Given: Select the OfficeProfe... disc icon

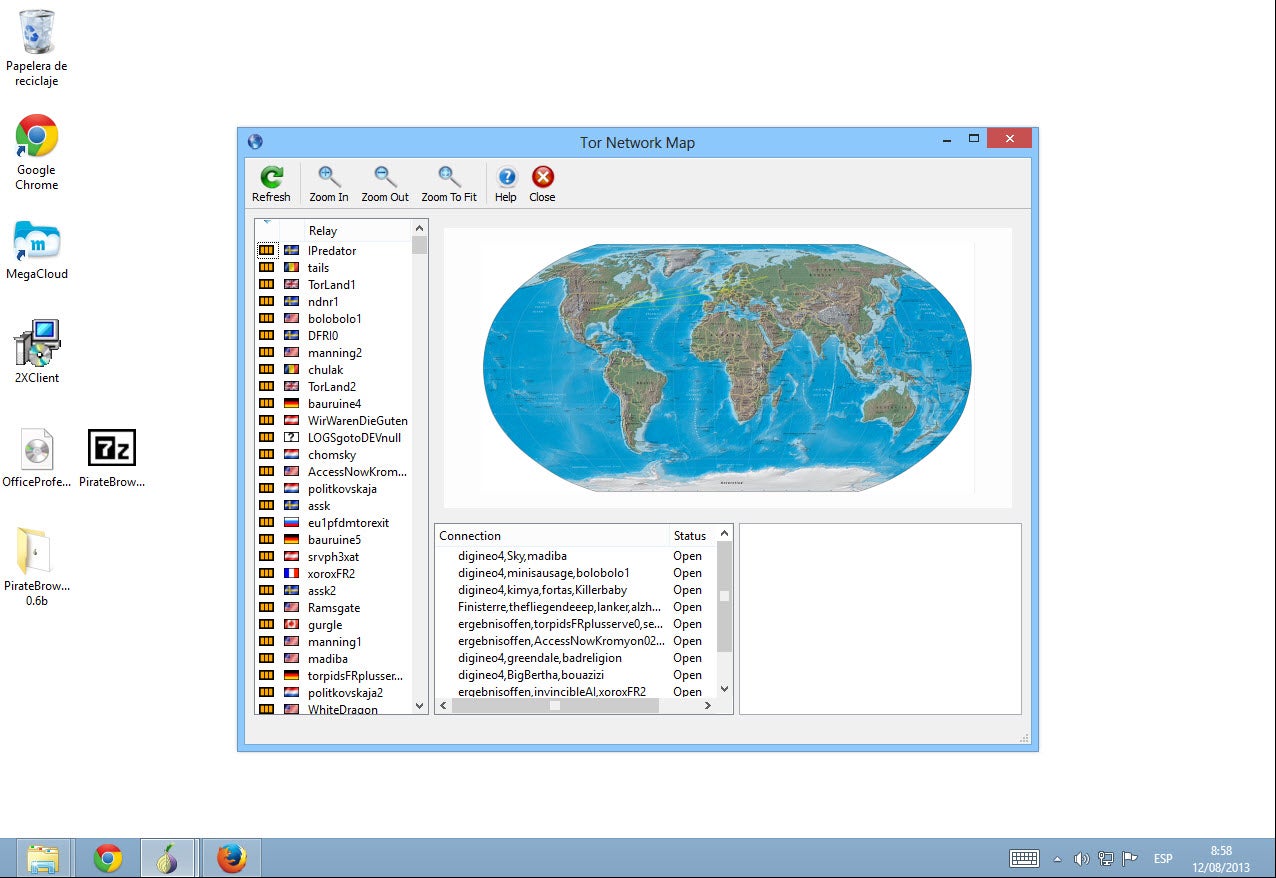Looking at the screenshot, I should 37,450.
